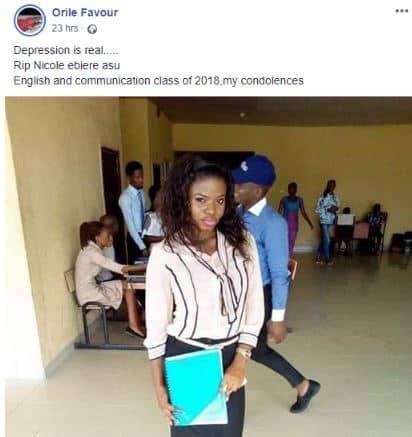
Task: Click the walking man's black shoe
Action: [x=305, y=395]
